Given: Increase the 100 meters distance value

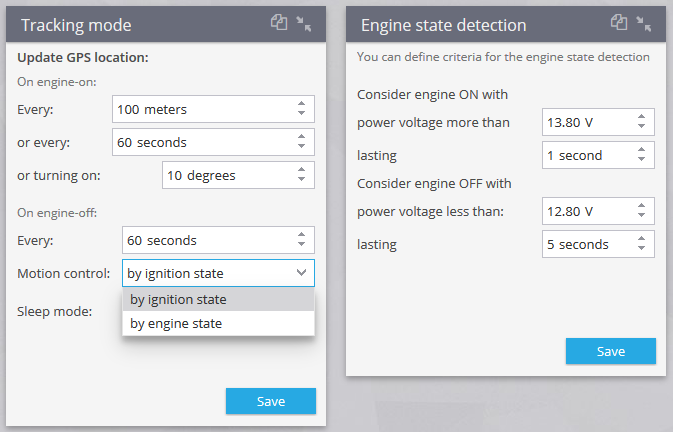Looking at the screenshot, I should point(301,104).
